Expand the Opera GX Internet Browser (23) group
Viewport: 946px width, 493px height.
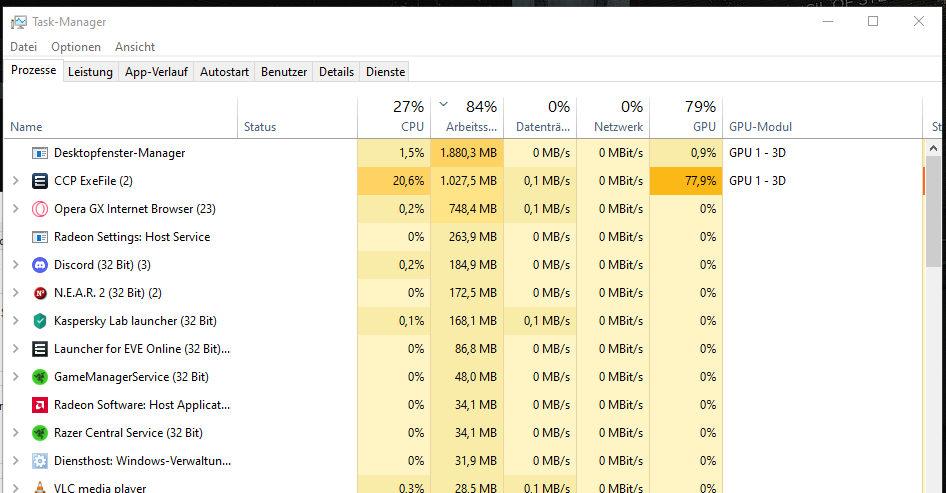[x=16, y=209]
